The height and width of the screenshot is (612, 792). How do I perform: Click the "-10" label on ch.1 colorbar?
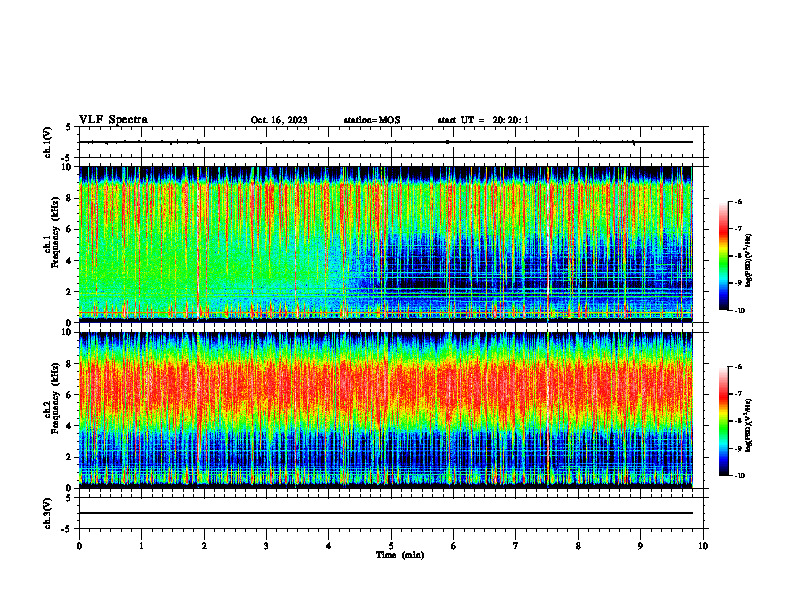(x=739, y=311)
